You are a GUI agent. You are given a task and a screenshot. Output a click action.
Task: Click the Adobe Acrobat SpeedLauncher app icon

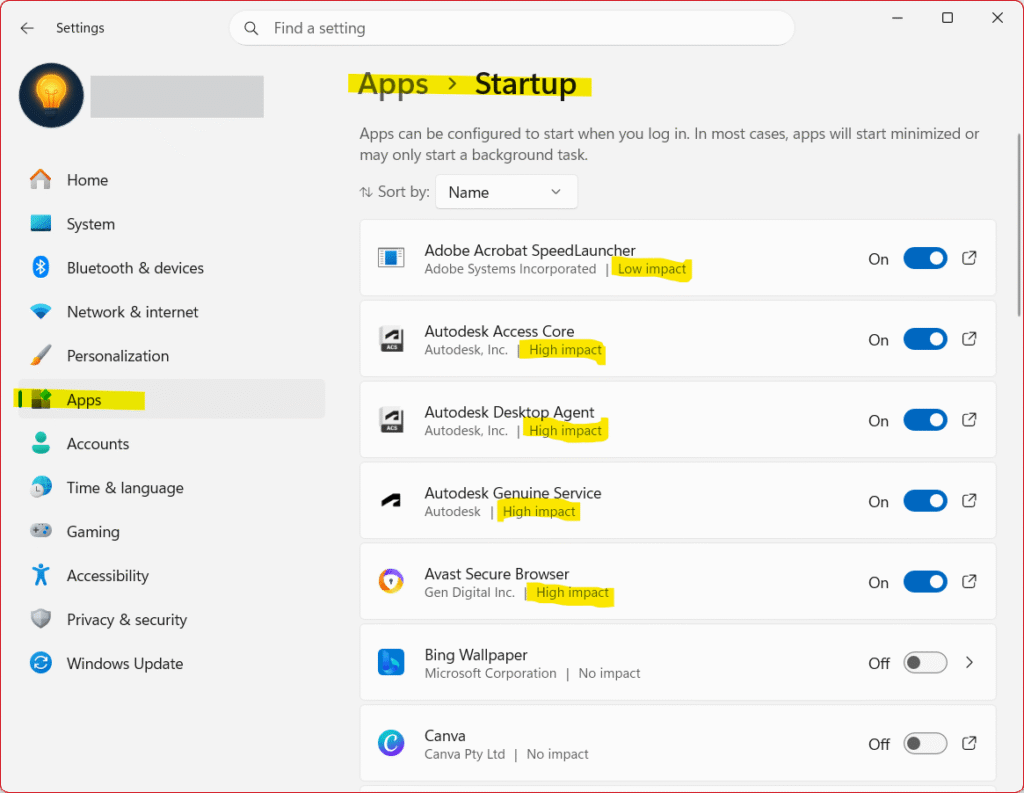(x=391, y=257)
